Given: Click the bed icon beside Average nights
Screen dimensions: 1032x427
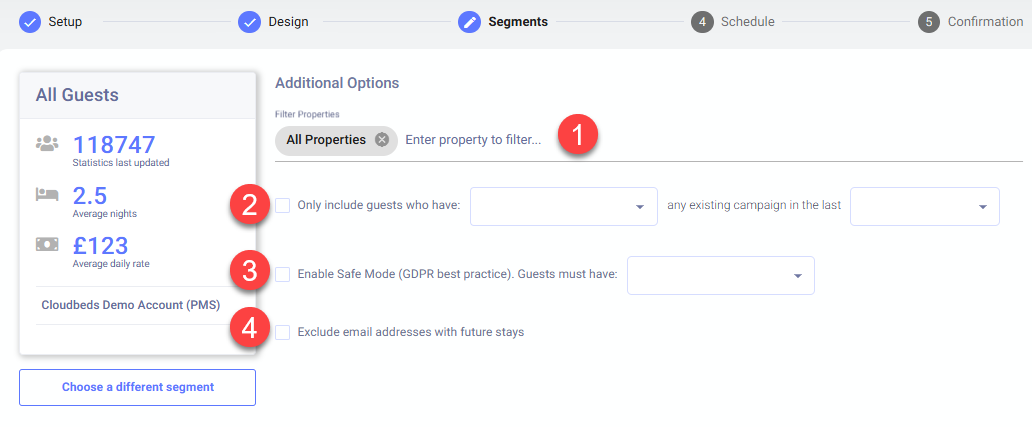Looking at the screenshot, I should 47,194.
